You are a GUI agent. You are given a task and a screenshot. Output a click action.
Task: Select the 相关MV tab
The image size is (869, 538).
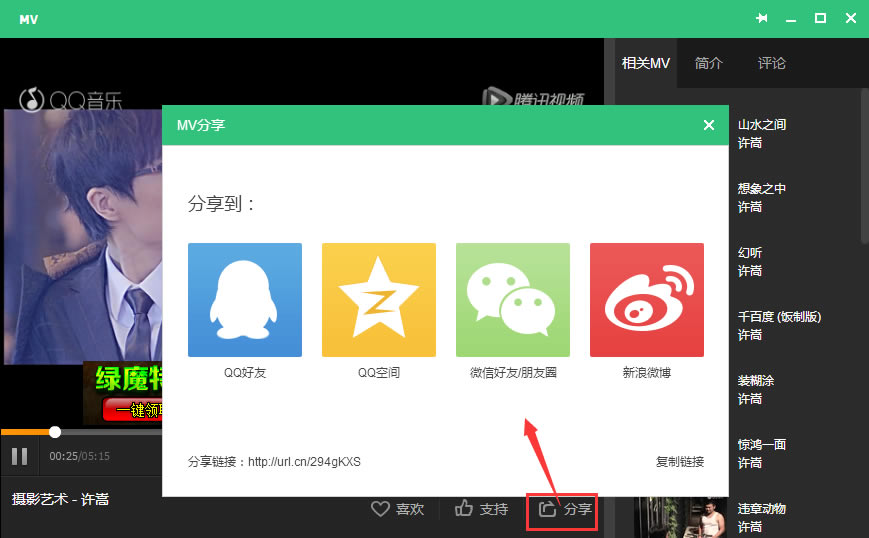[645, 63]
